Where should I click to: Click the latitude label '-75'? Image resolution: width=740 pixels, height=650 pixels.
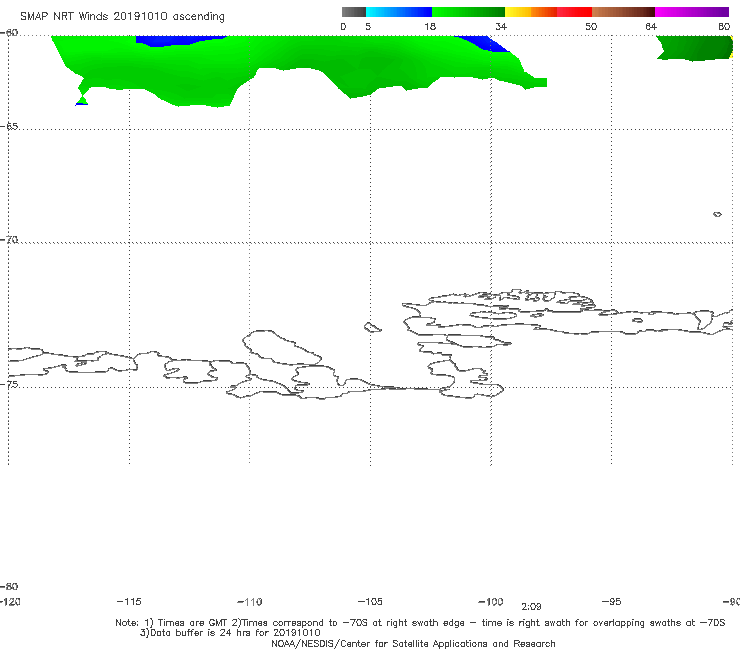click(9, 384)
